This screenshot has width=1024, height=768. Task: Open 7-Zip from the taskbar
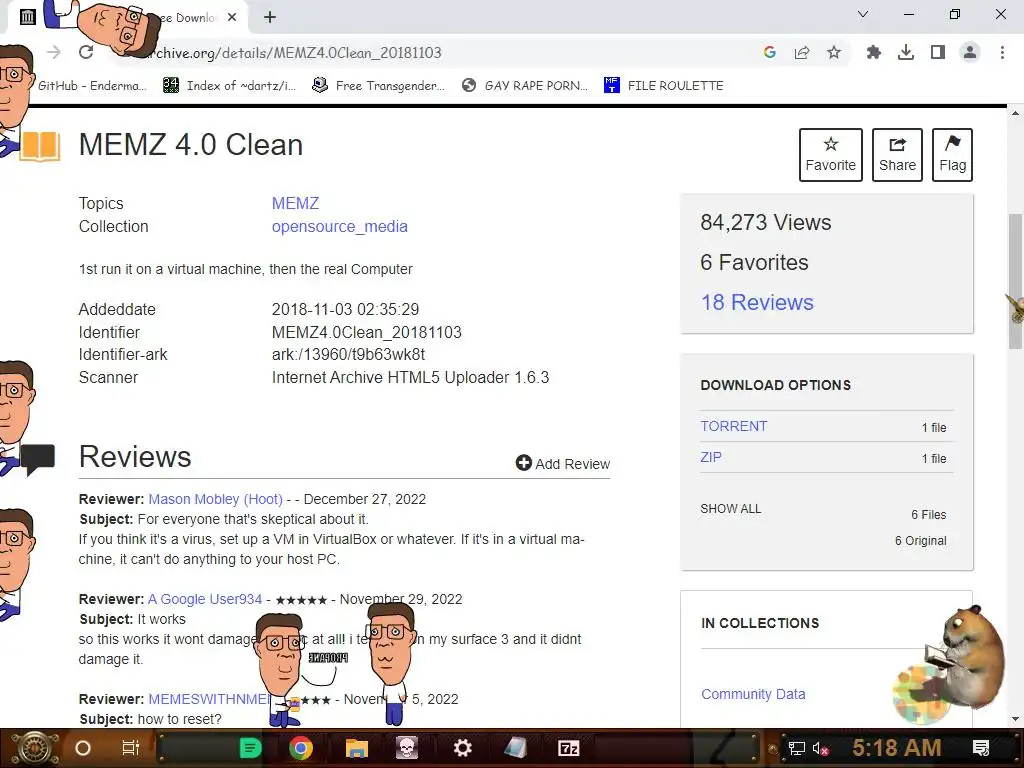pyautogui.click(x=569, y=748)
